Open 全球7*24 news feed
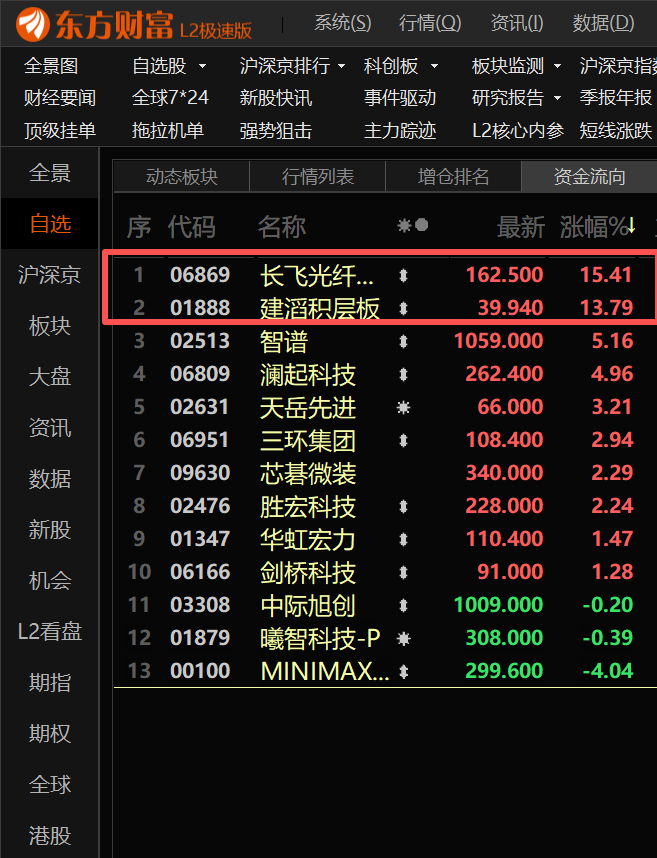The width and height of the screenshot is (657, 858). click(x=170, y=98)
